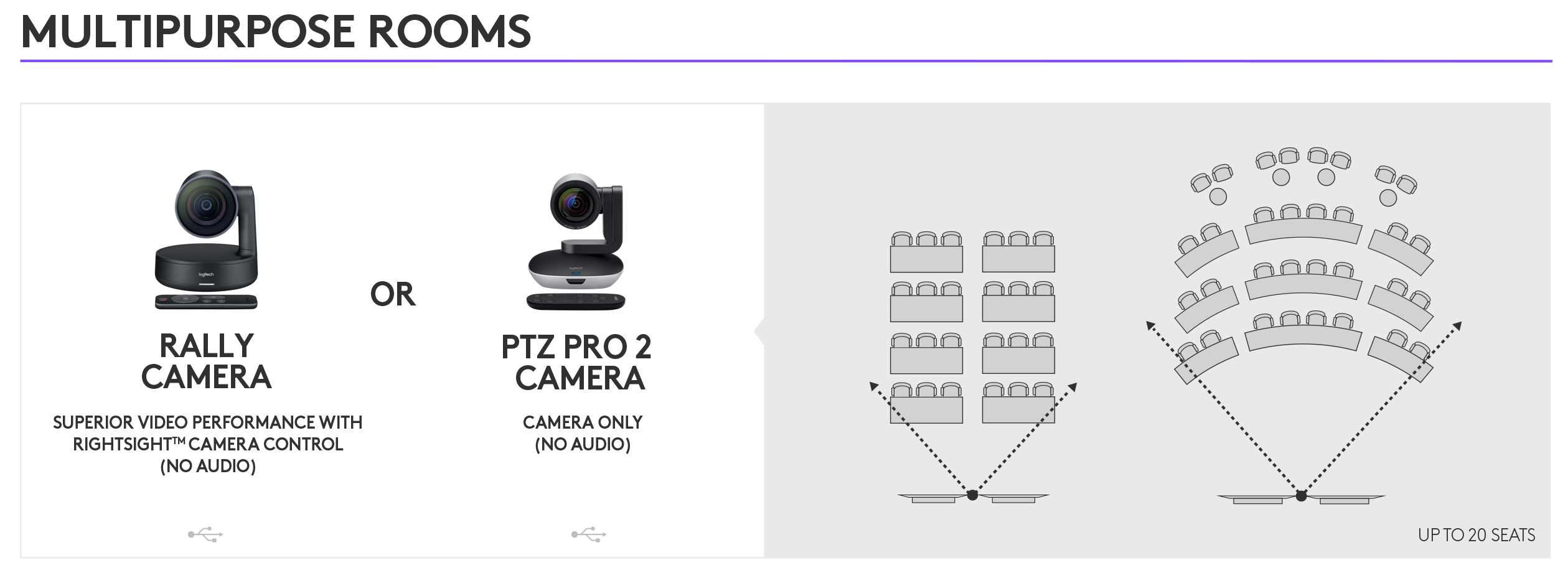
Task: Click camera dot in auditorium layout diagram
Action: point(1301,496)
